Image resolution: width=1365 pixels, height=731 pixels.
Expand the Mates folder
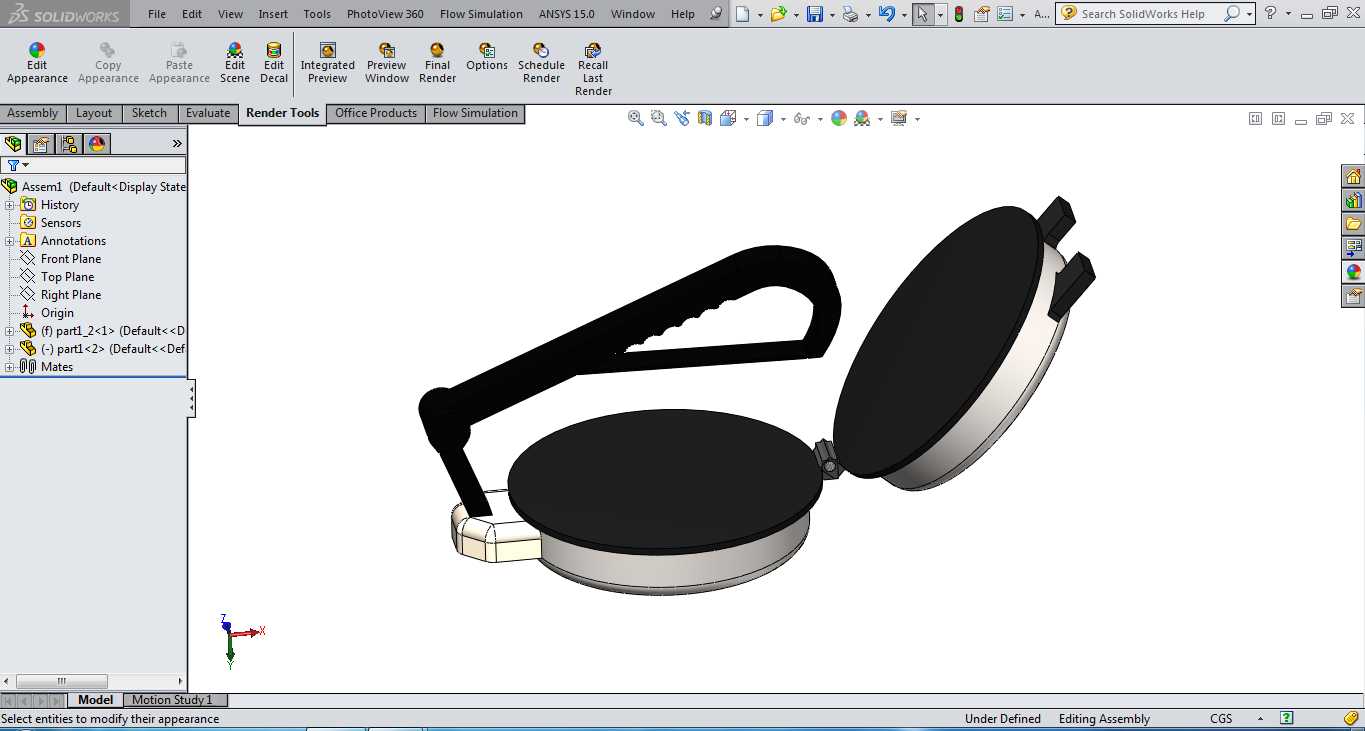pos(10,367)
